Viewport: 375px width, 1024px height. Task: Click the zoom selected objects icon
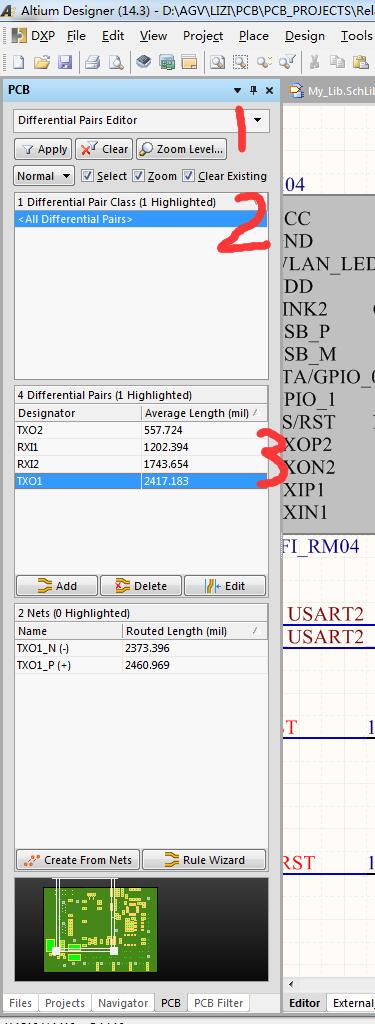(264, 63)
